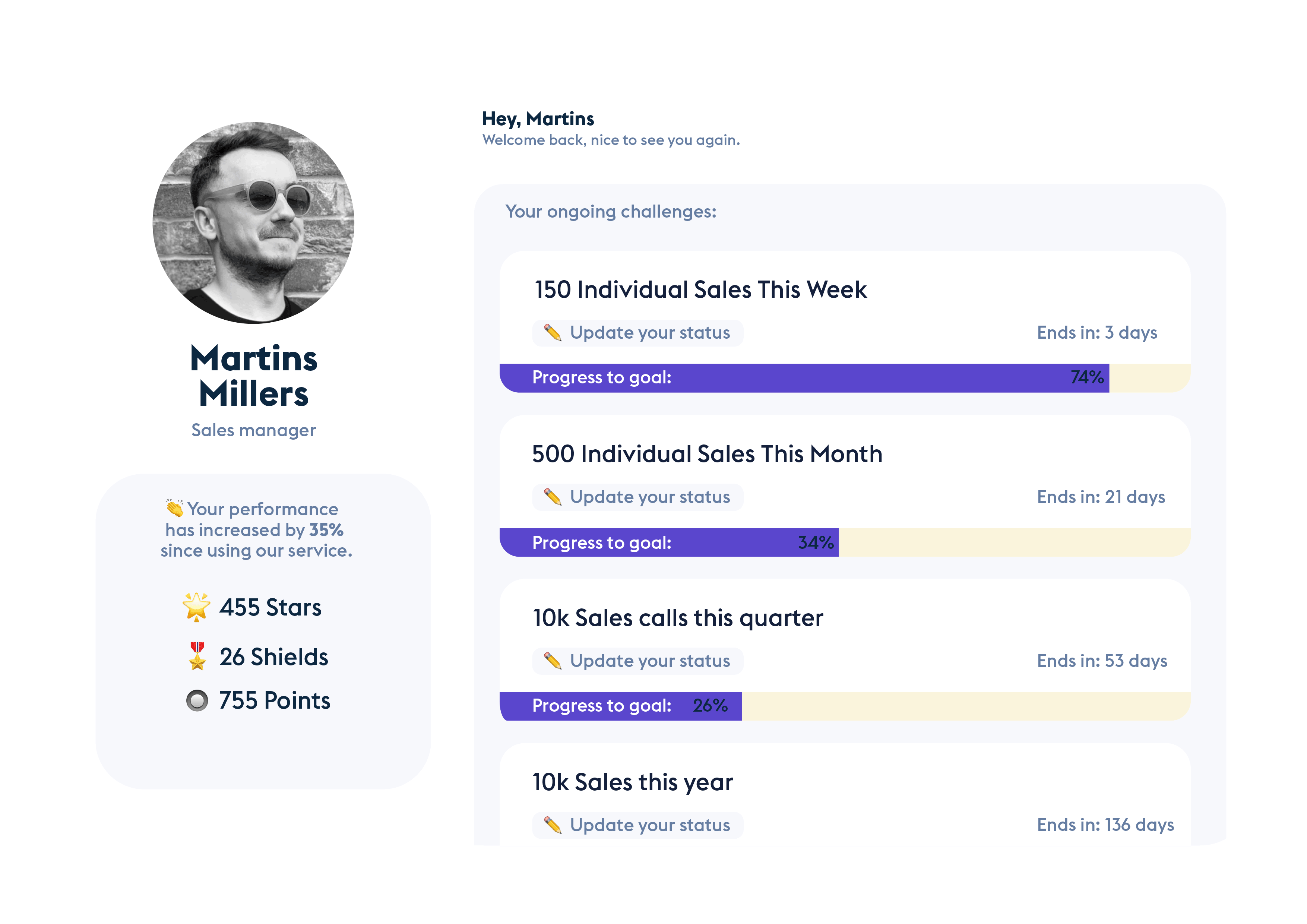This screenshot has width=1307, height=924.
Task: Click the 'Ends in: 21 days' label
Action: click(1100, 497)
